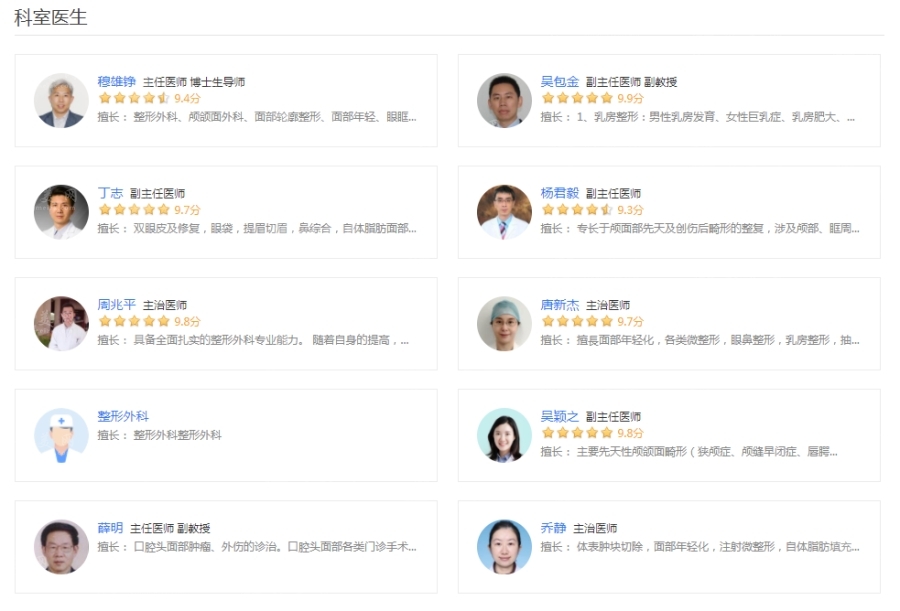This screenshot has height=611, width=900.
Task: Click the 科室医生 section heading
Action: point(46,16)
